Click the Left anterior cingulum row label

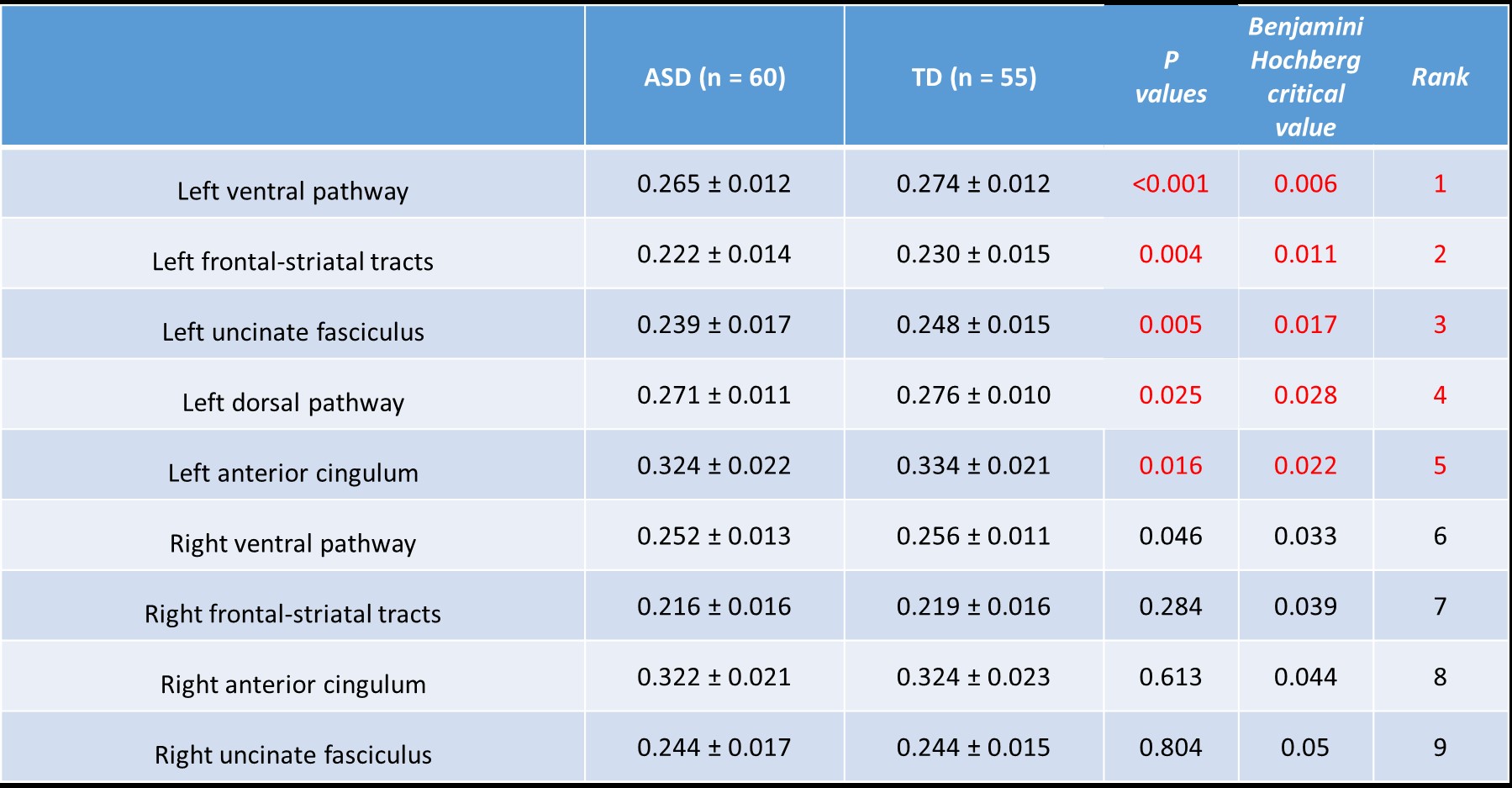[x=292, y=473]
